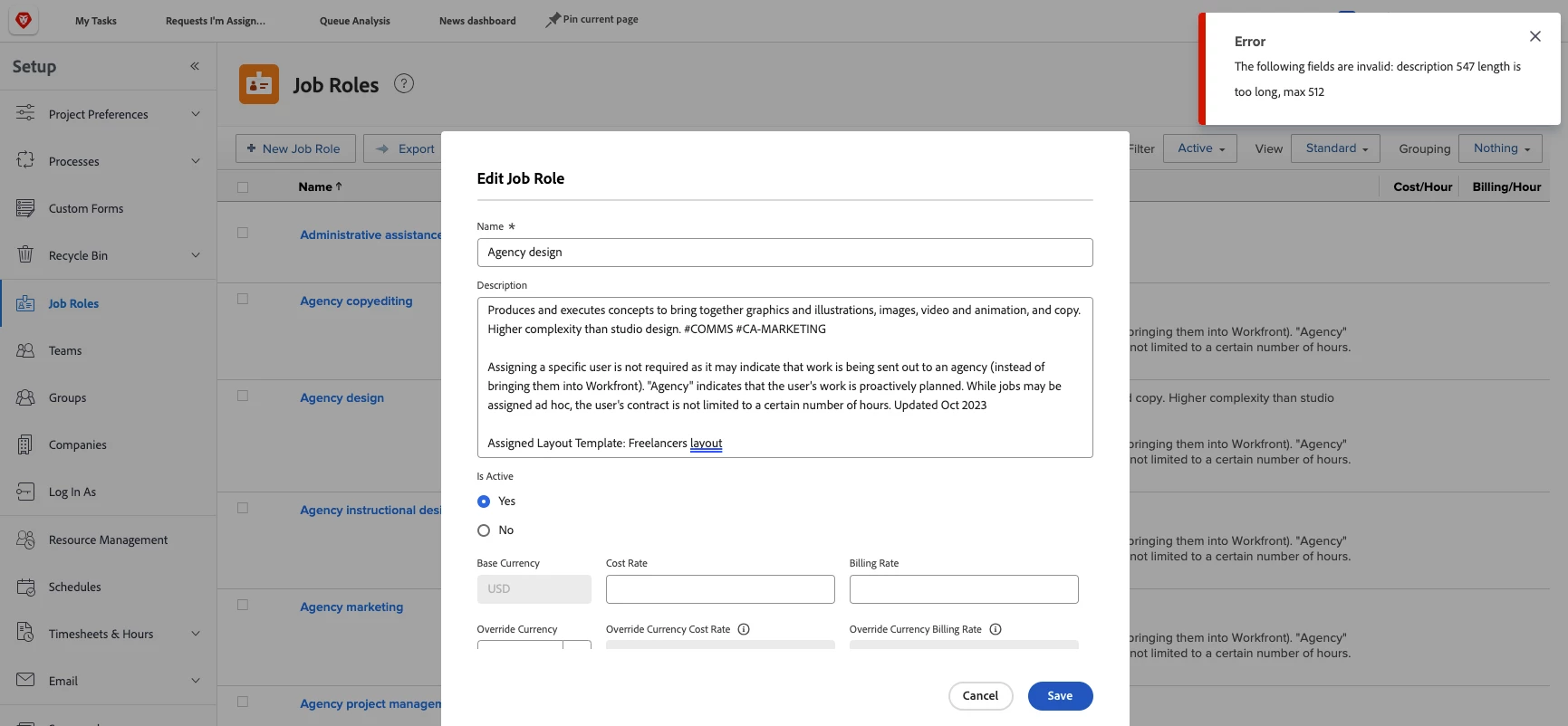
Task: Collapse the Setup sidebar with double chevron
Action: tap(195, 66)
